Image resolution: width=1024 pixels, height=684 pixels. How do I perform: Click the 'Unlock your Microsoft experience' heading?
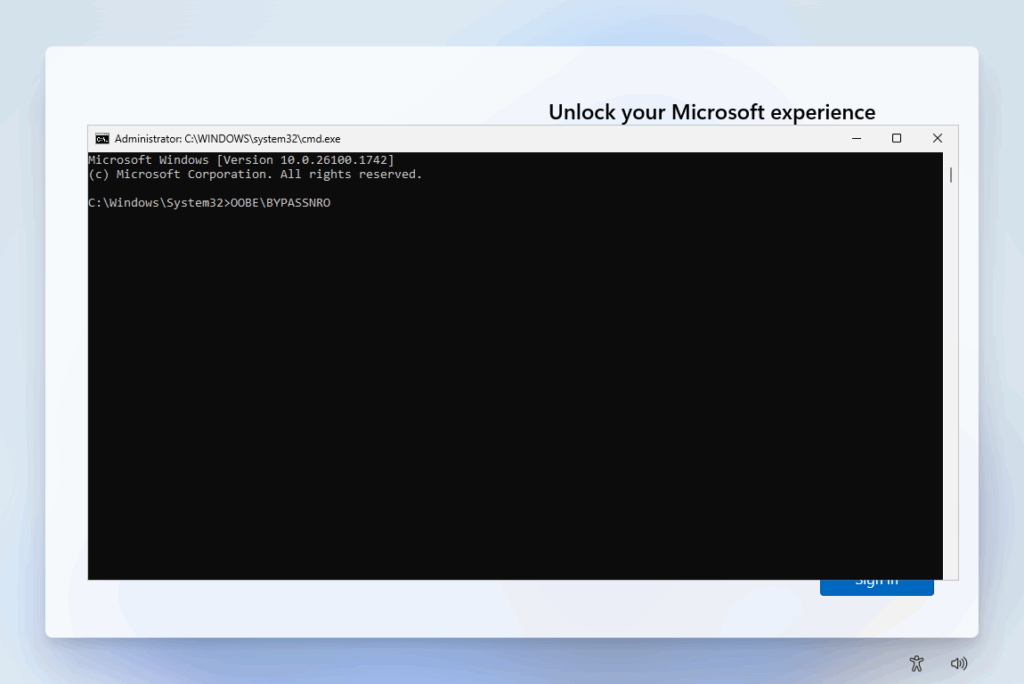pyautogui.click(x=712, y=112)
